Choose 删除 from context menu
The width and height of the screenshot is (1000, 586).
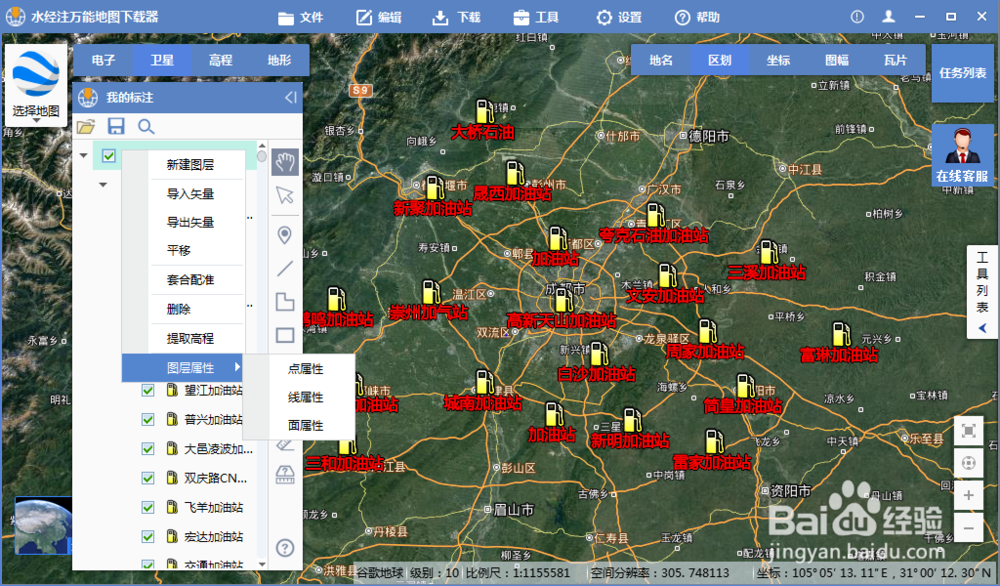tap(179, 309)
